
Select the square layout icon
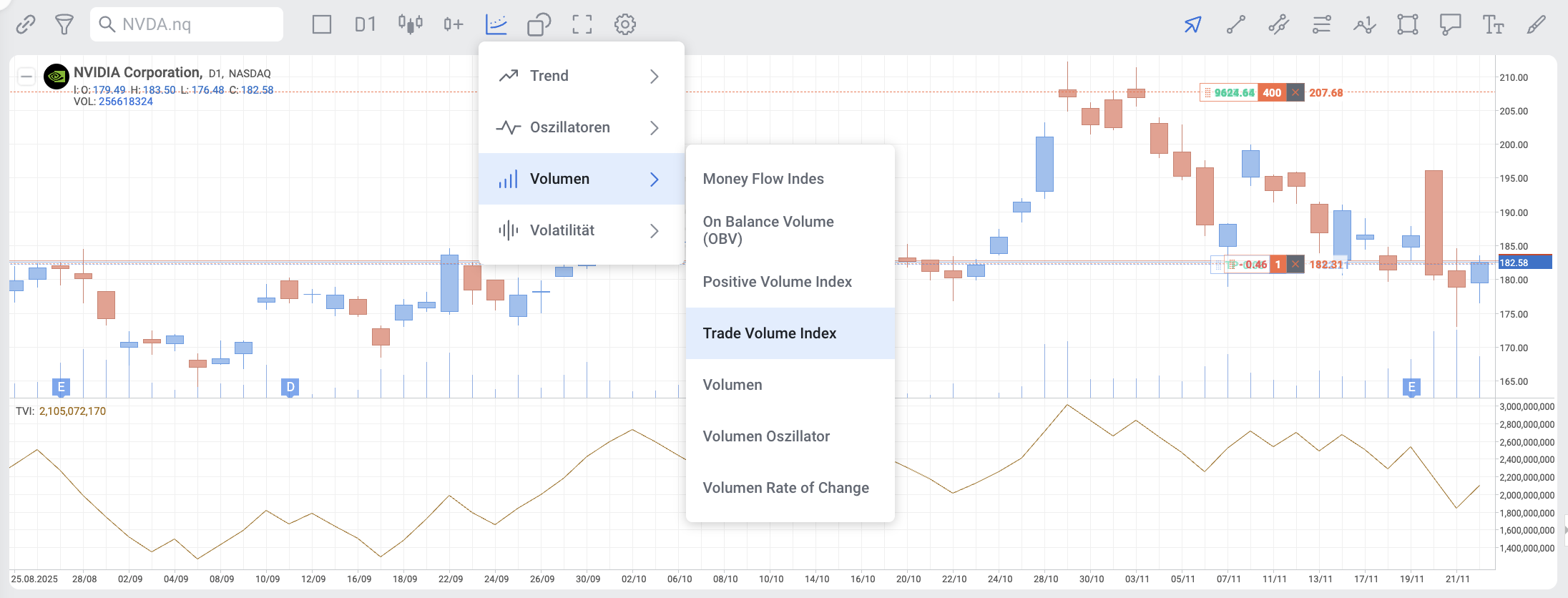tap(322, 24)
